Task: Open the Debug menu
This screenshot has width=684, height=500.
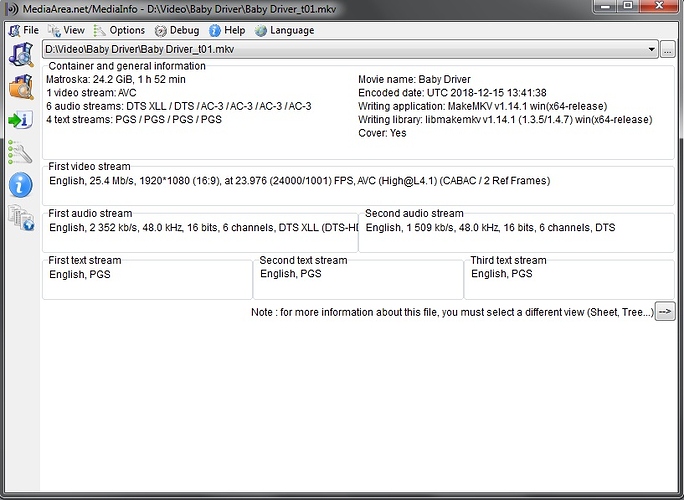Action: (x=177, y=30)
